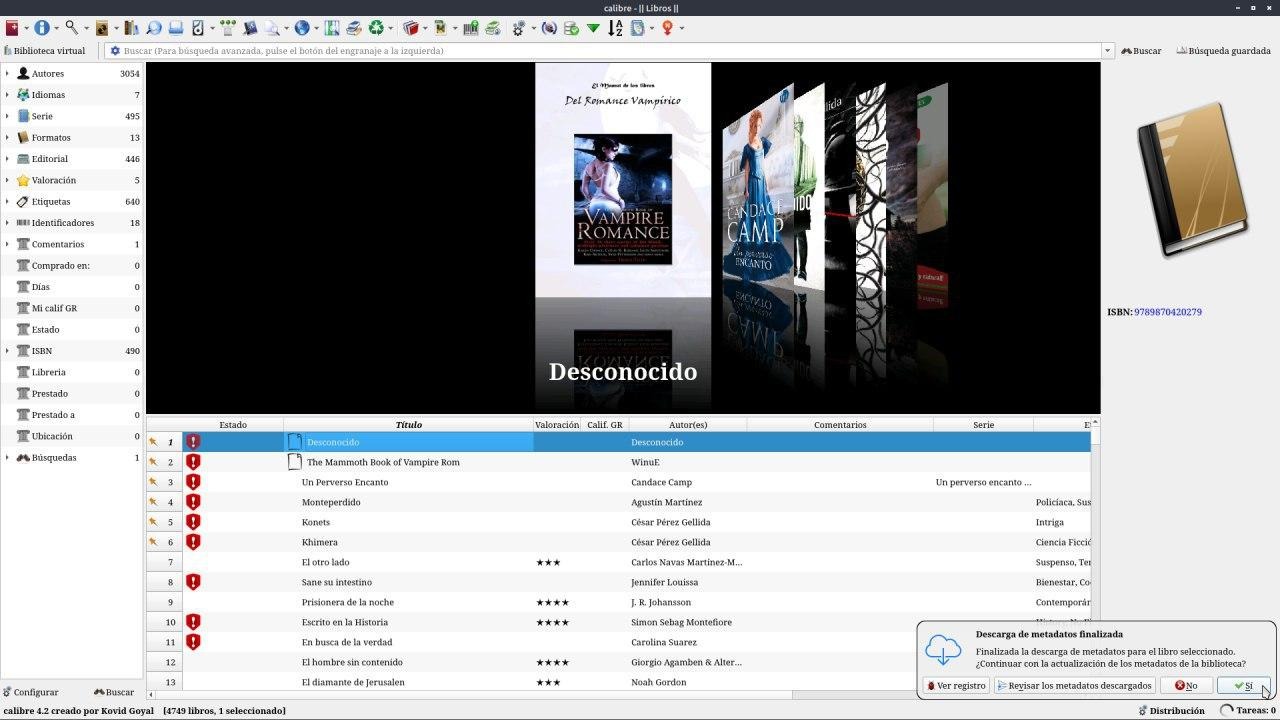Open the search bar history dropdown arrow
The width and height of the screenshot is (1280, 720).
tap(1107, 51)
